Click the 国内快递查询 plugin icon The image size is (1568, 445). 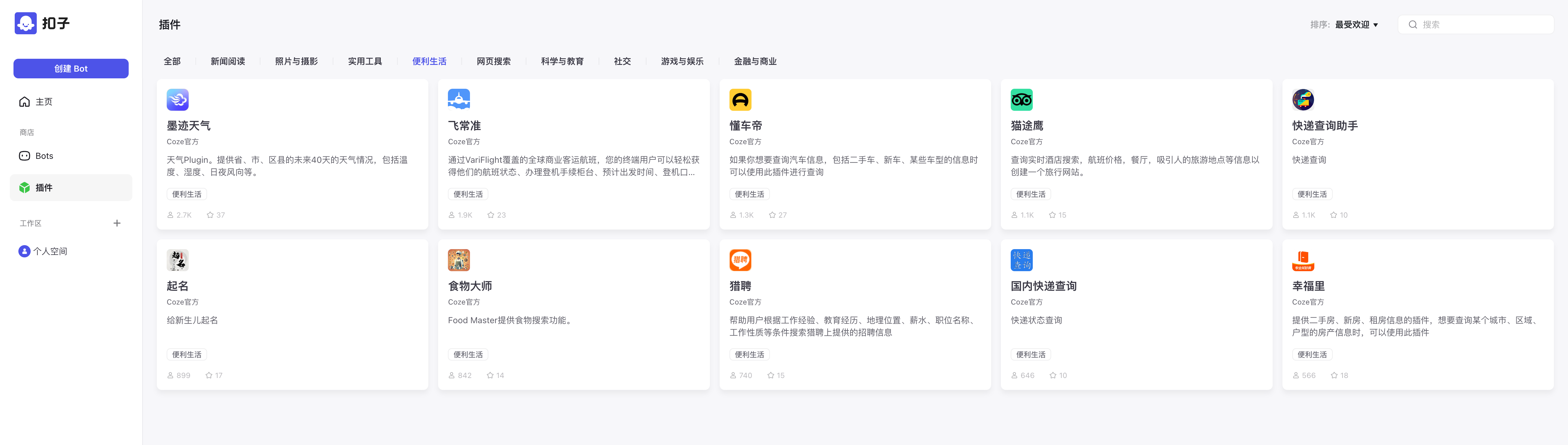1021,260
